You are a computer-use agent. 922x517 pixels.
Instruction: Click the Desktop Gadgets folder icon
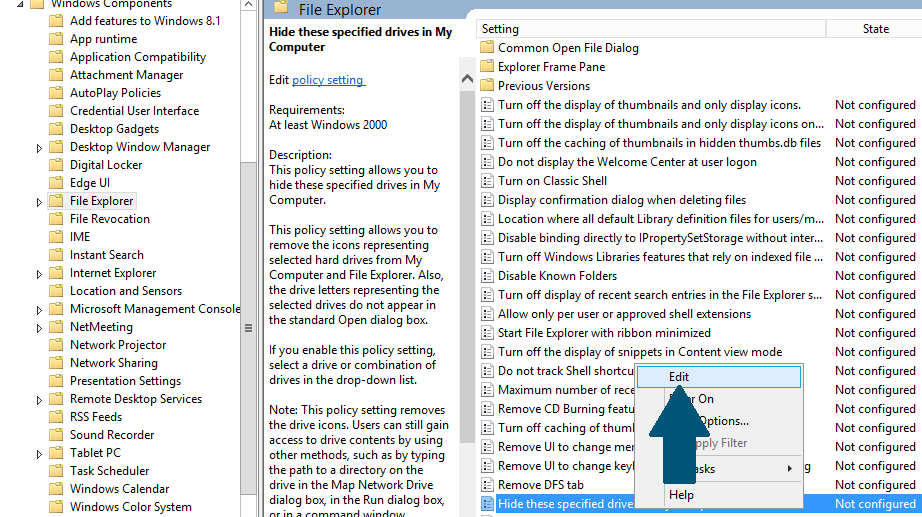click(x=56, y=129)
